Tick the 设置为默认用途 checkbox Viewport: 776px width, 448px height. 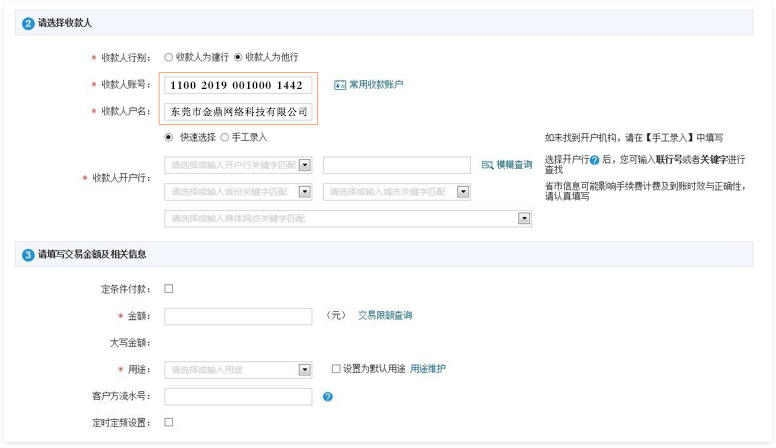pos(336,369)
